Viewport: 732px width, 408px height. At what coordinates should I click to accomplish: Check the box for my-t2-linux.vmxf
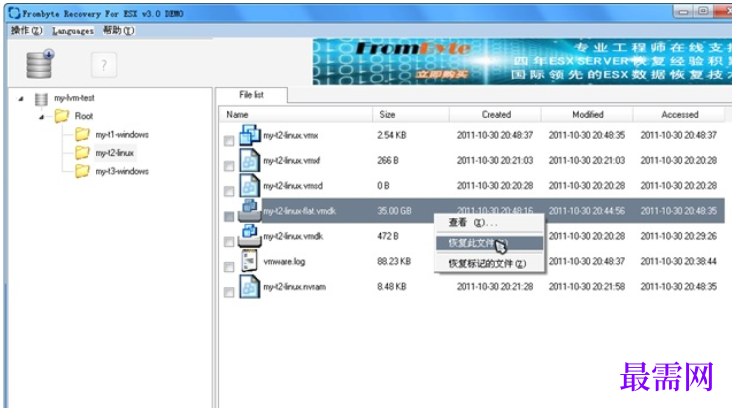[229, 166]
